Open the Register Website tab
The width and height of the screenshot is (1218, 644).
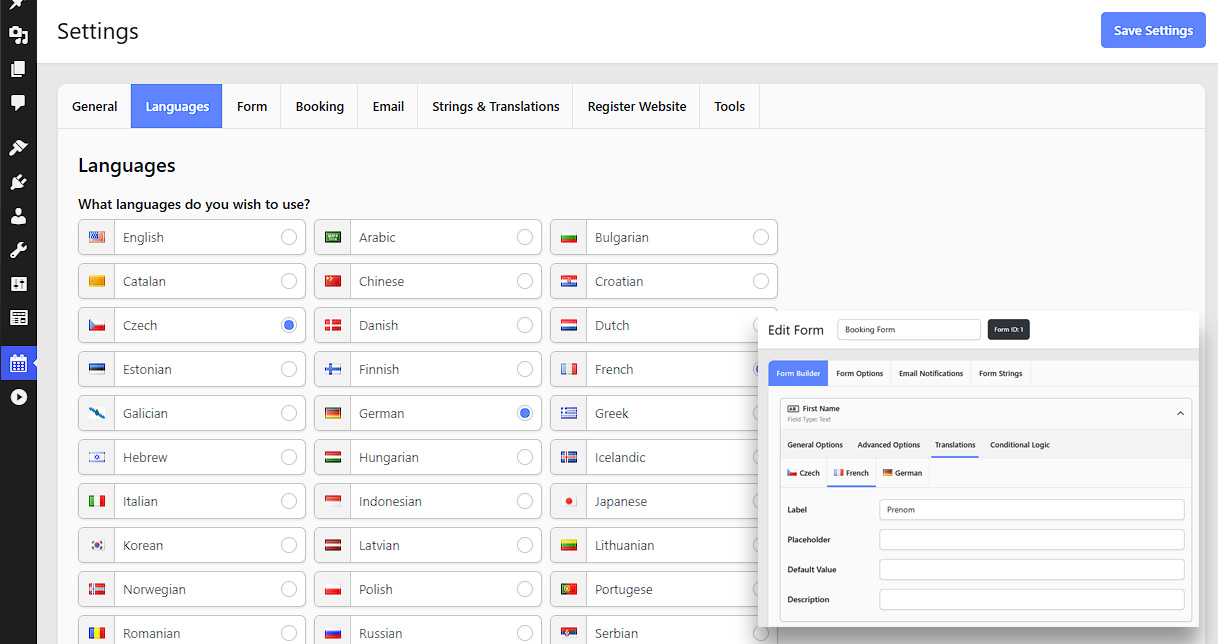coord(637,106)
